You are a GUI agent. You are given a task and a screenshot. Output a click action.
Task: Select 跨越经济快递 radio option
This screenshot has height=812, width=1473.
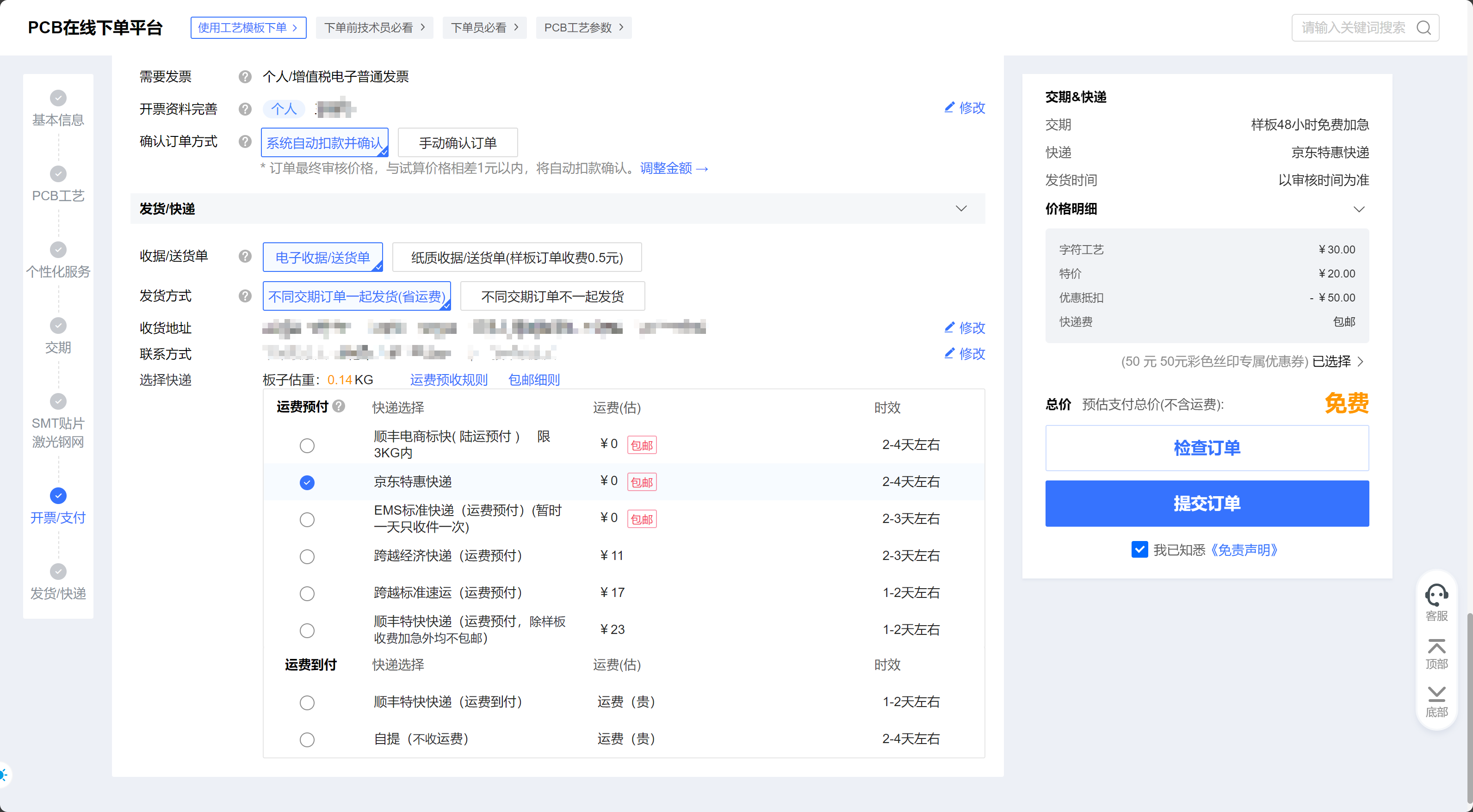coord(307,557)
